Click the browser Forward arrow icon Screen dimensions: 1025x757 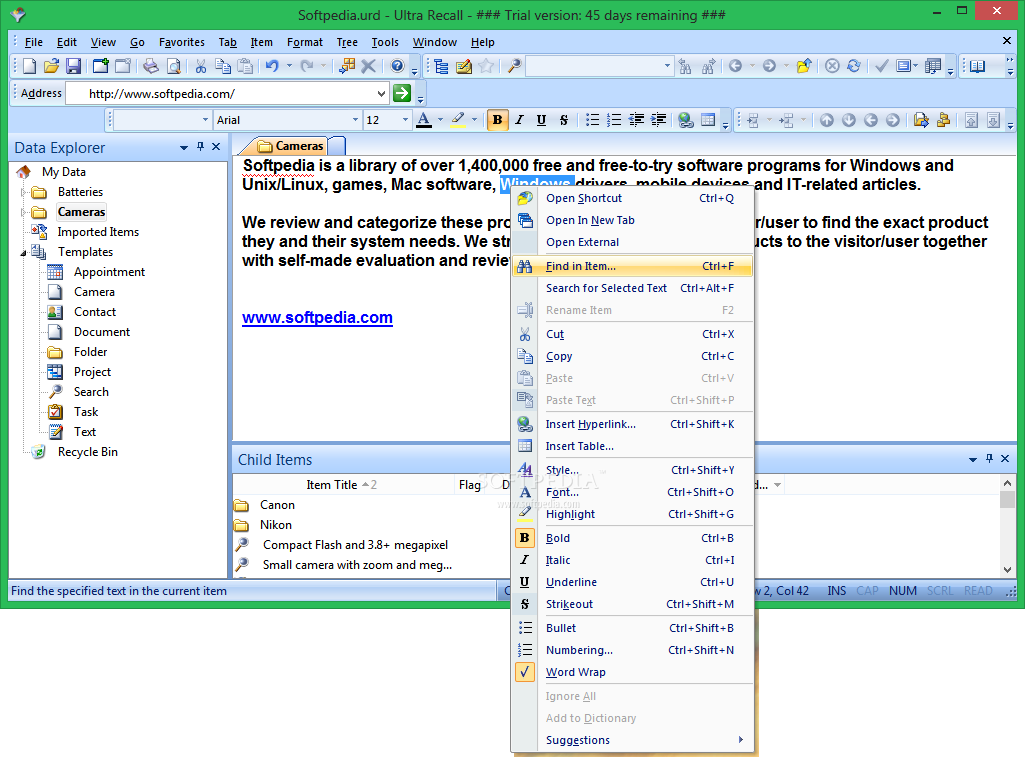point(769,66)
